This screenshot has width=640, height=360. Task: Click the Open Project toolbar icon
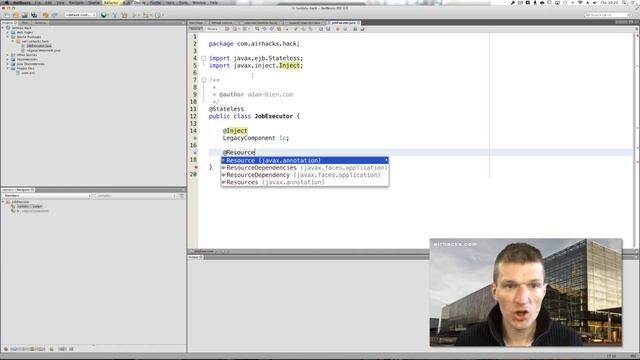pos(25,15)
